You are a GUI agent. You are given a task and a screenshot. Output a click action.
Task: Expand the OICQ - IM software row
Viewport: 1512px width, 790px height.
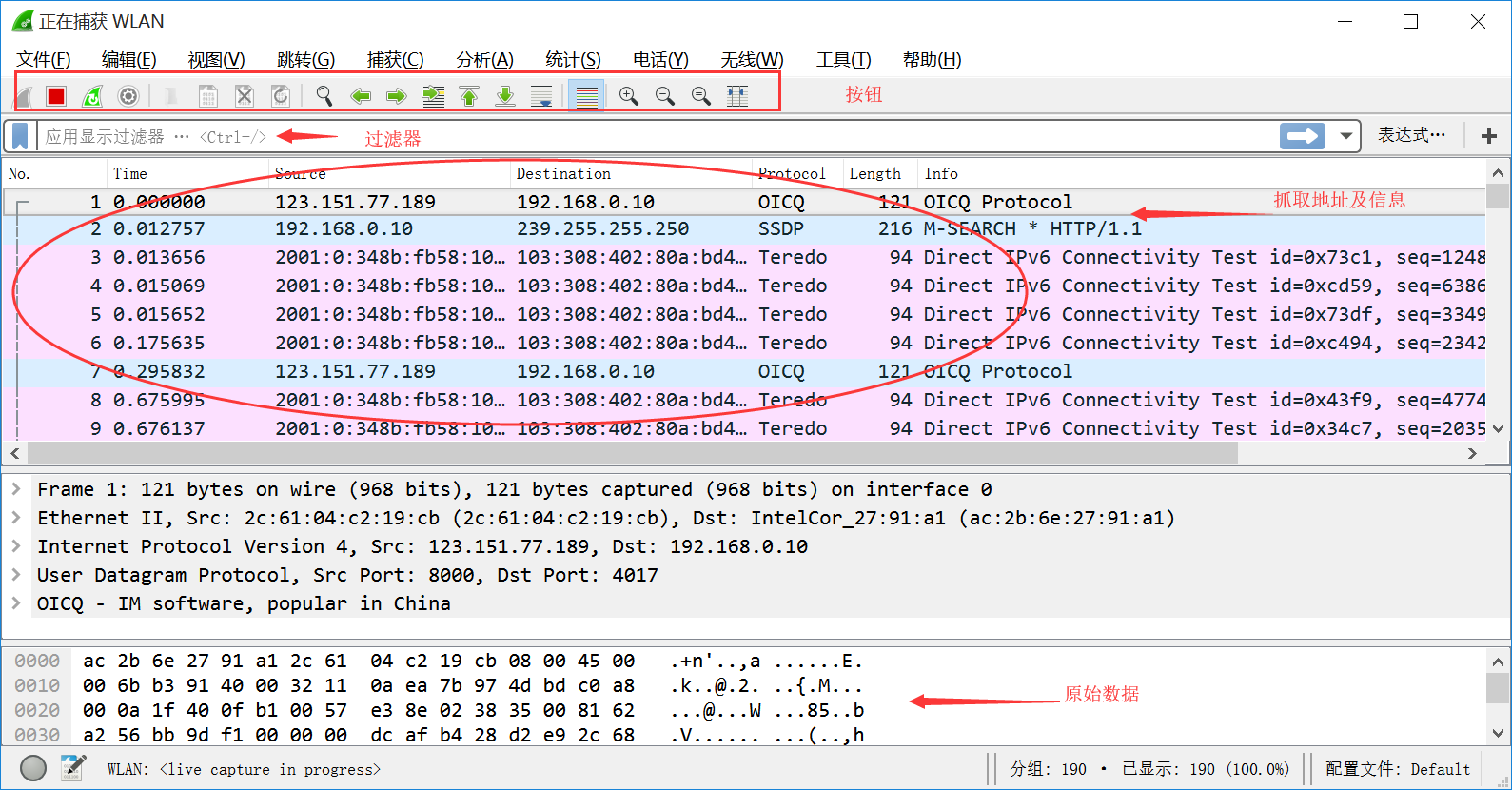(16, 603)
